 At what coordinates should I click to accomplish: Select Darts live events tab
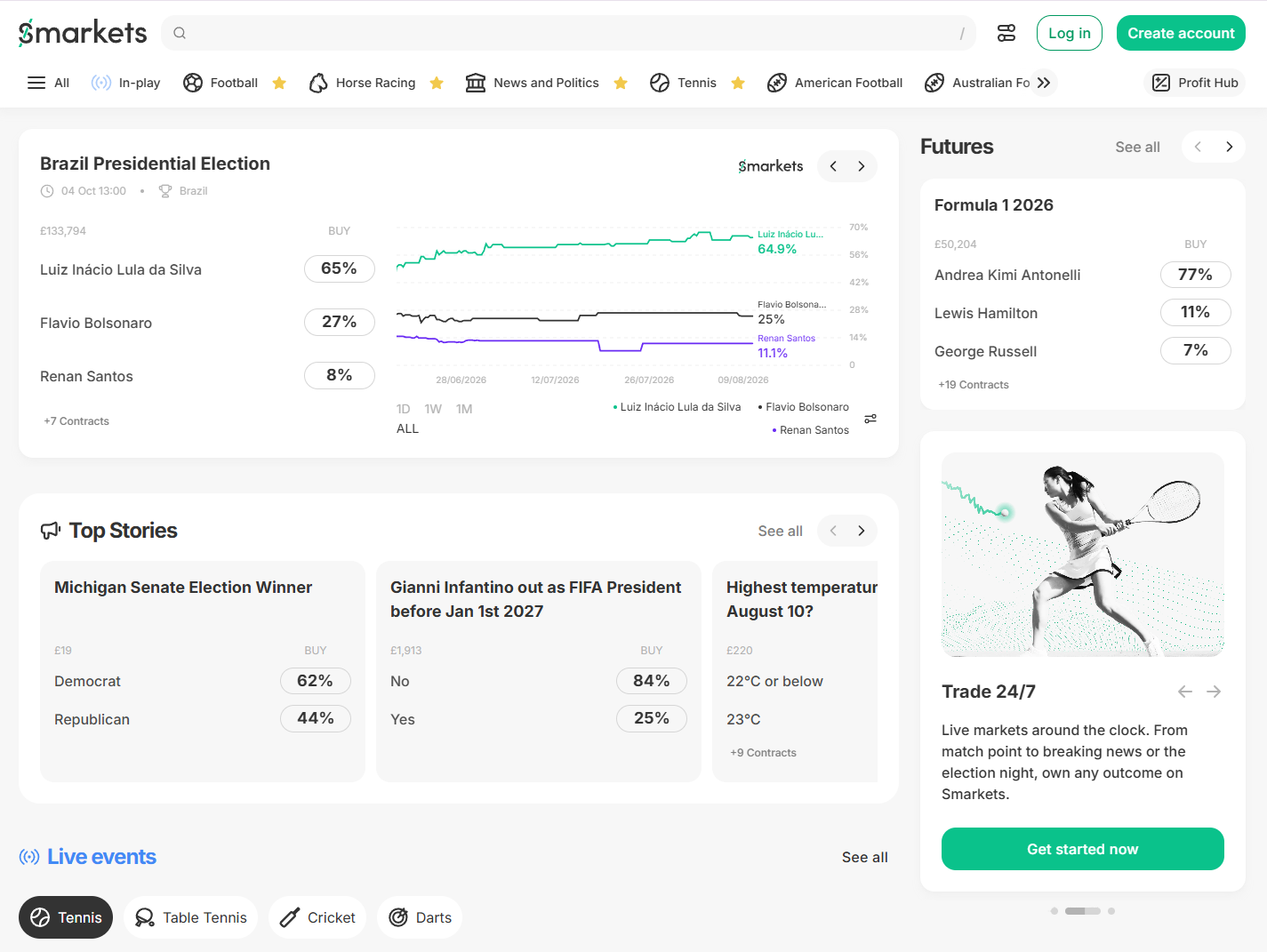(x=420, y=917)
